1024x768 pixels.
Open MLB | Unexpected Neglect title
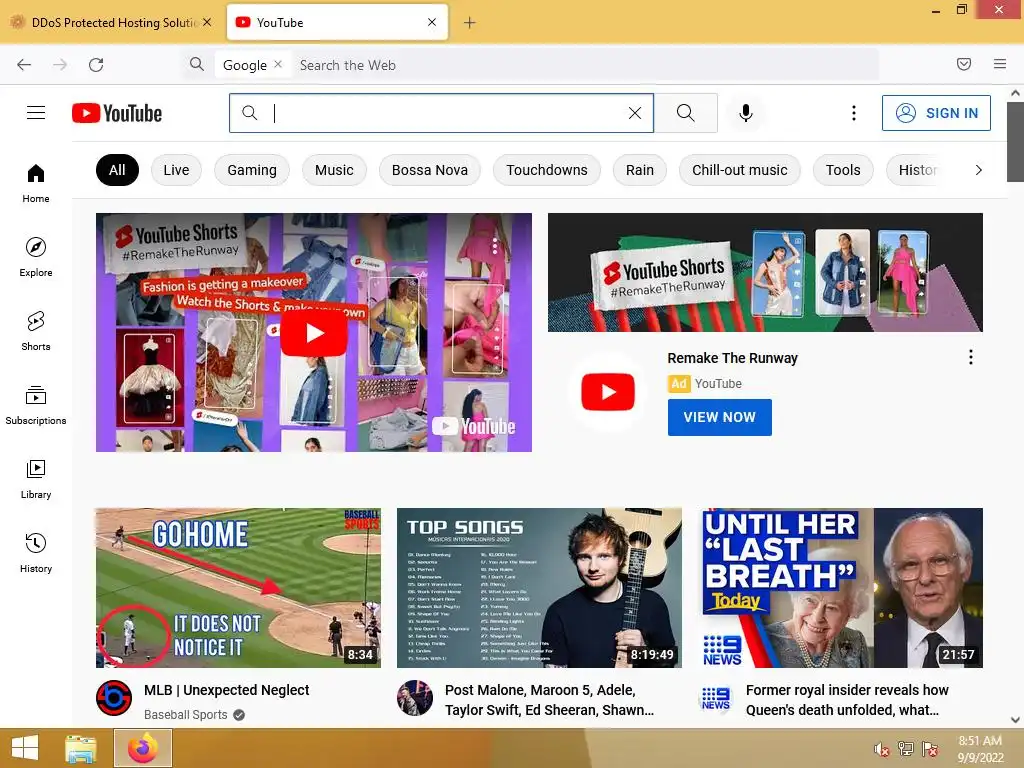click(x=227, y=690)
